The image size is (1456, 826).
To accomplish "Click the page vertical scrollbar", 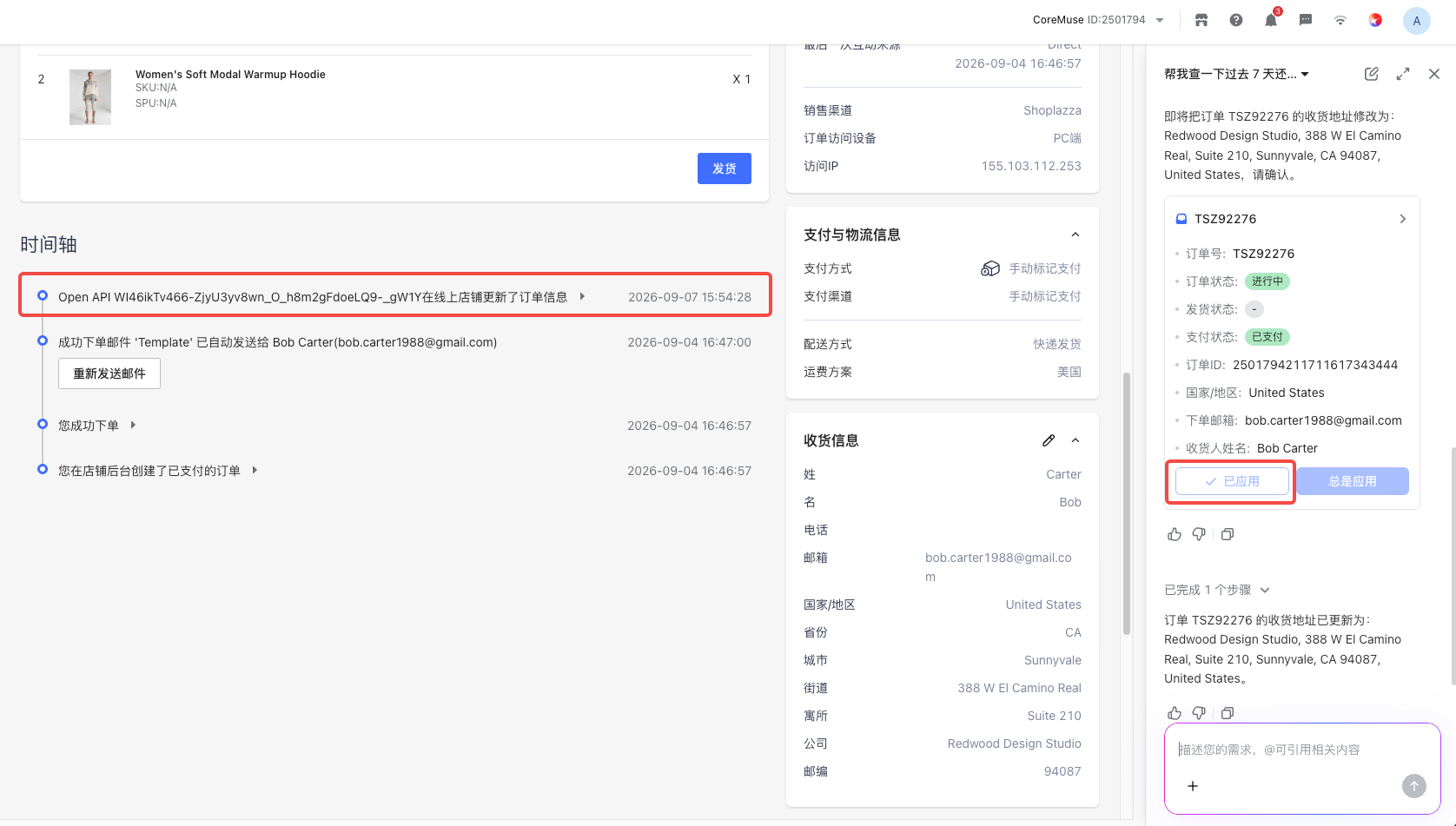I will (1127, 504).
